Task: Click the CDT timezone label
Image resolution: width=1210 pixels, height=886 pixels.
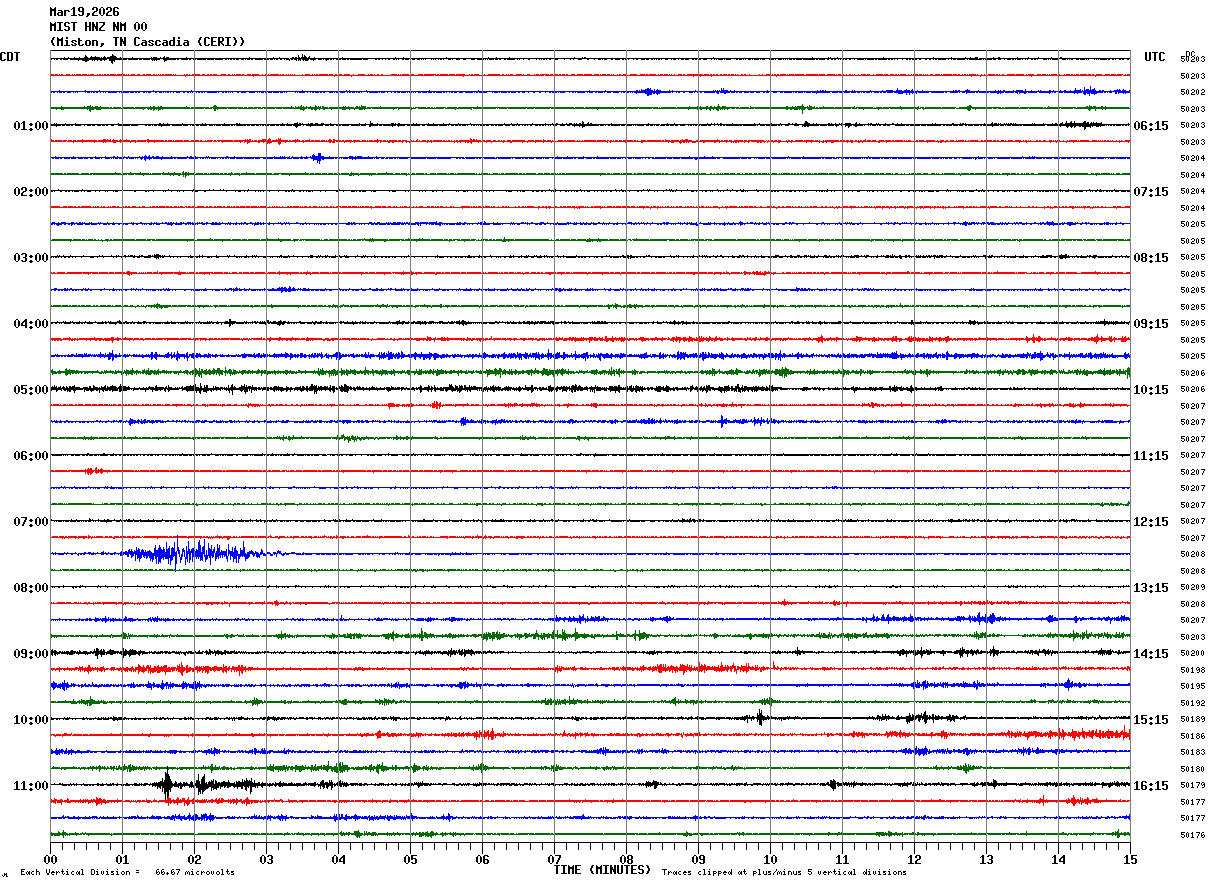Action: [x=10, y=57]
